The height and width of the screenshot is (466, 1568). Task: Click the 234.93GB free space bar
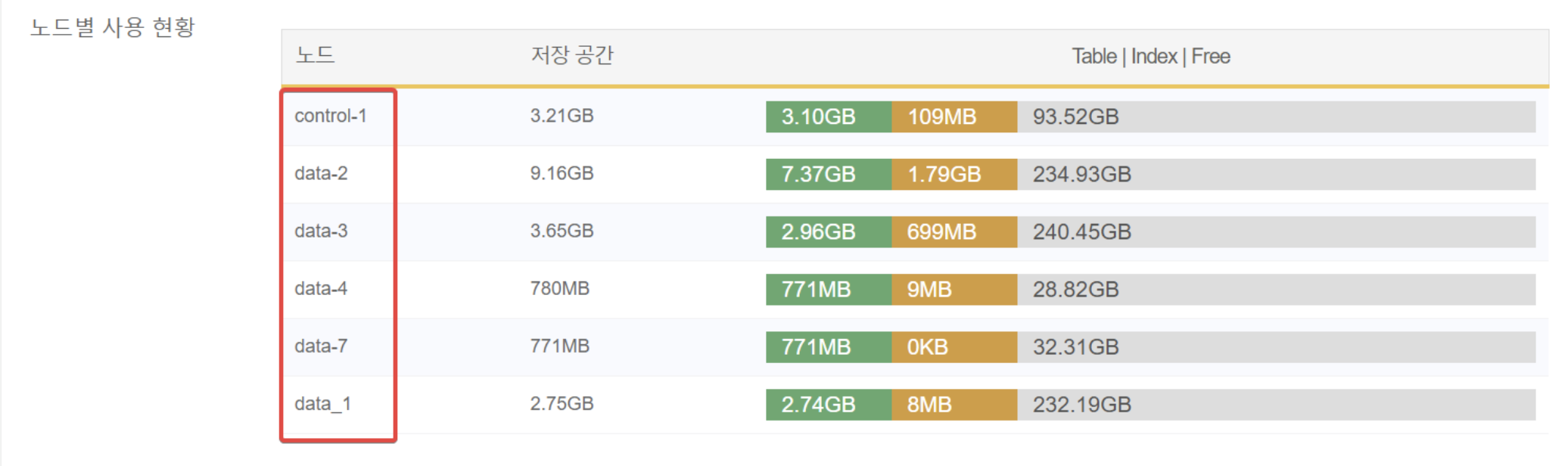point(1276,174)
